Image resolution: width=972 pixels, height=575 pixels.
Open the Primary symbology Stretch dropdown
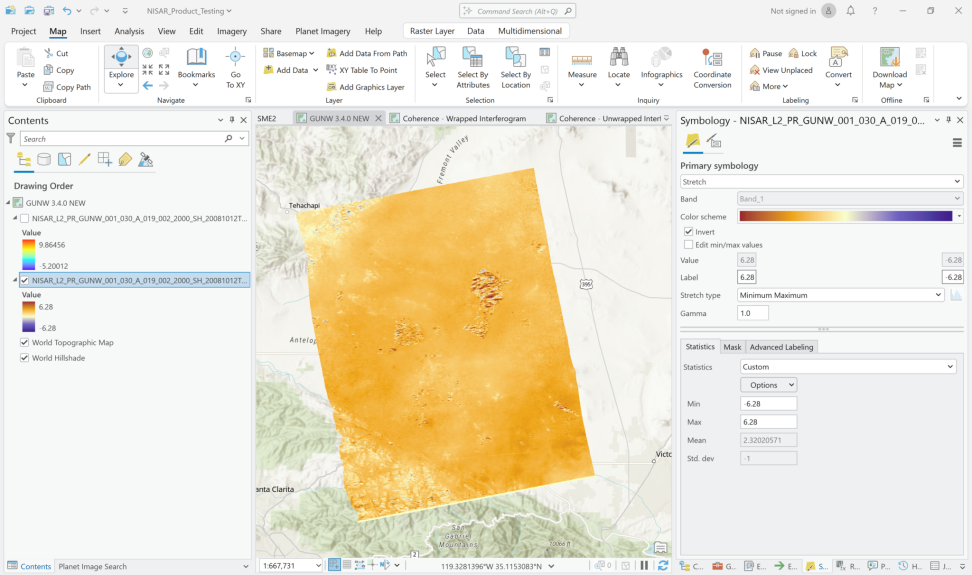coord(821,182)
